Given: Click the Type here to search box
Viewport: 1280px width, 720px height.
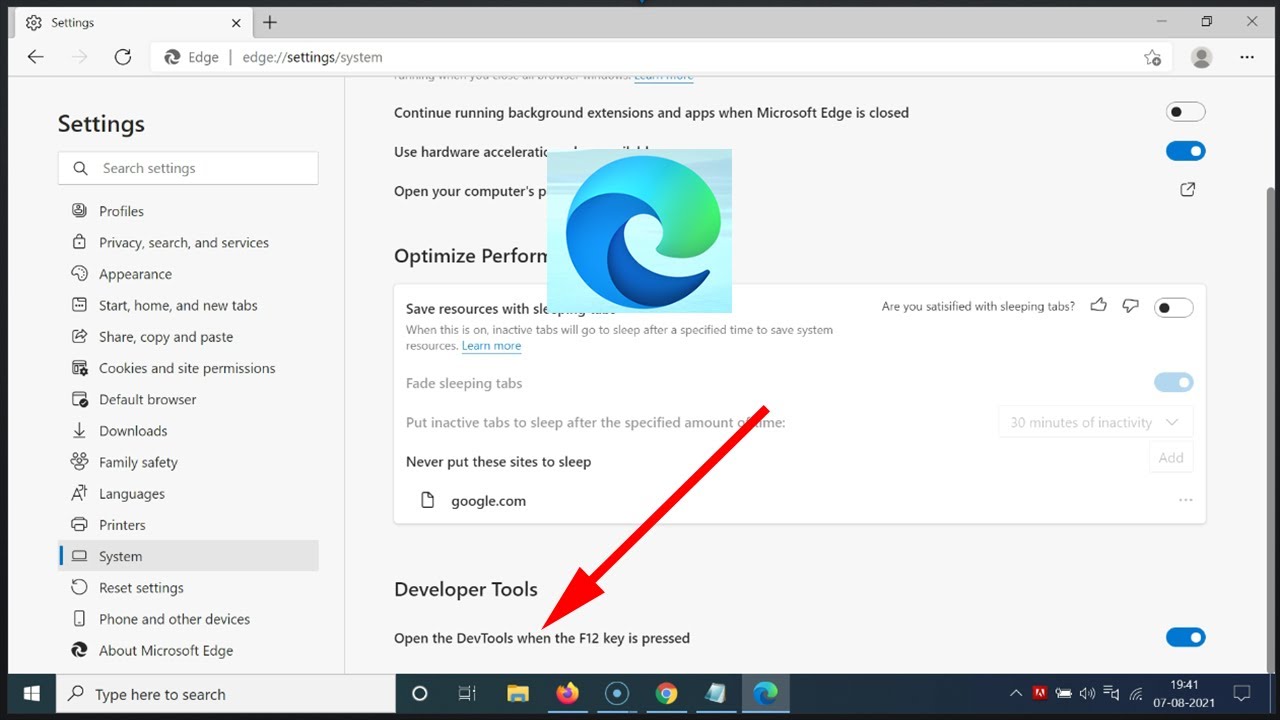Looking at the screenshot, I should 226,693.
